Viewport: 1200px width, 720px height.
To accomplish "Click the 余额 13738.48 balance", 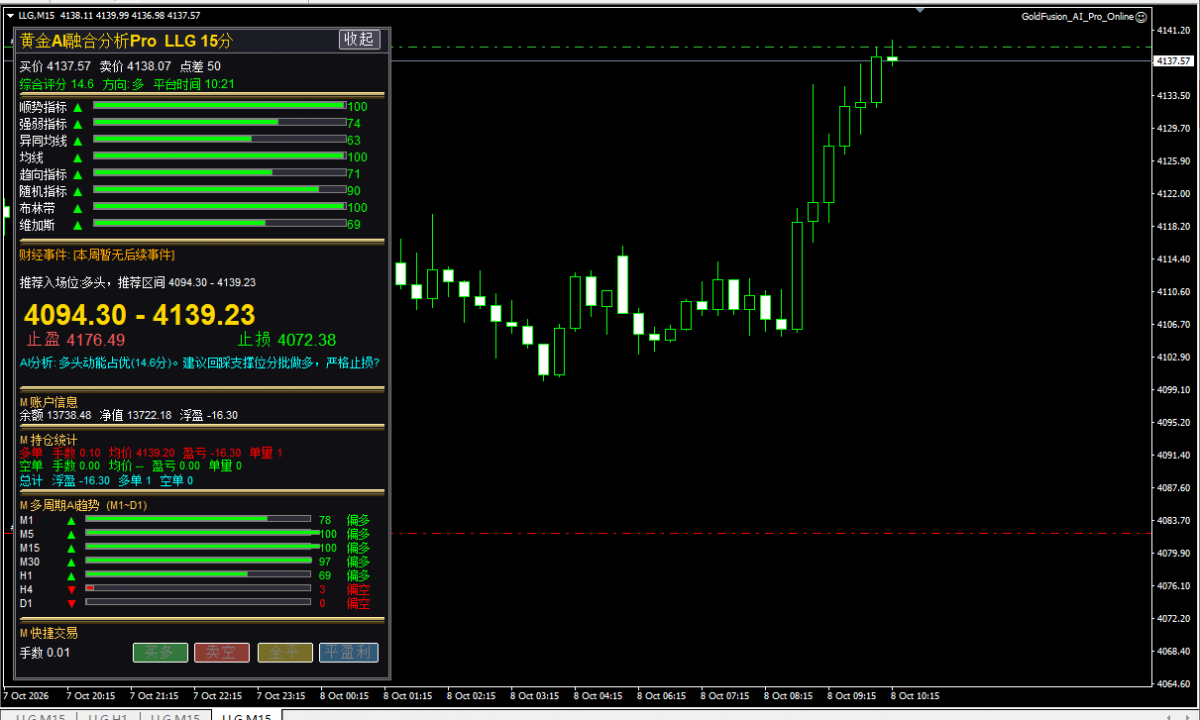I will point(56,415).
